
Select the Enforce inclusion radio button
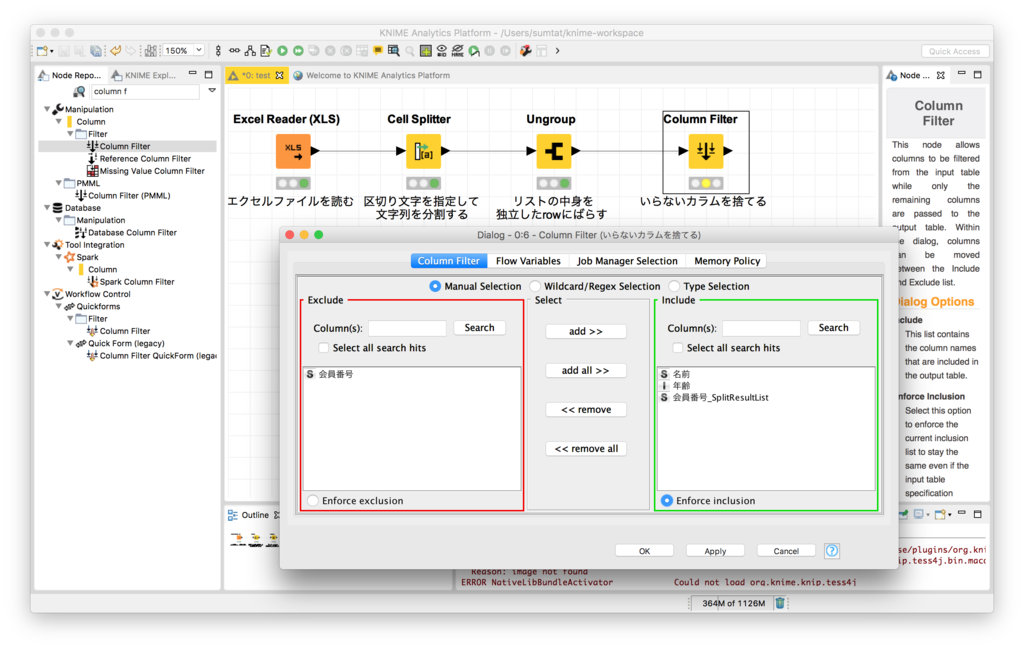tap(667, 501)
